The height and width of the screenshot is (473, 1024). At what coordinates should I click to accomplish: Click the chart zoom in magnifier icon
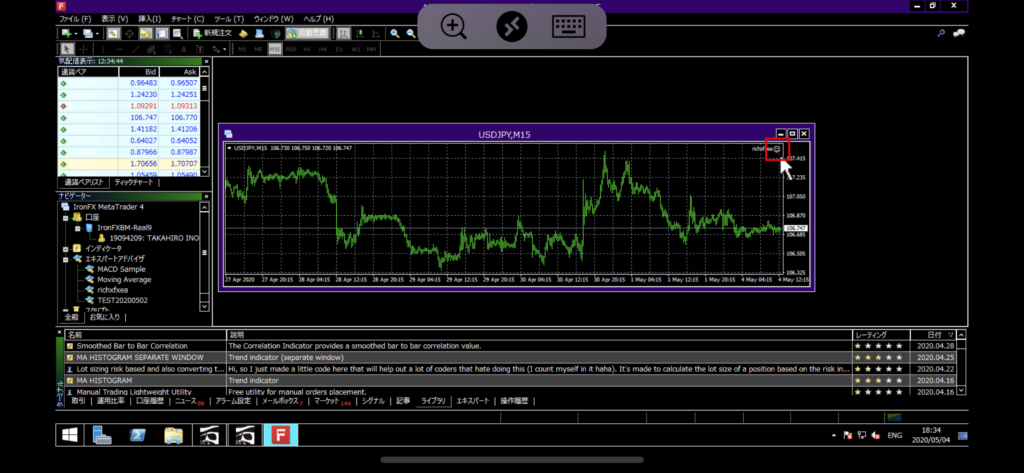[396, 33]
